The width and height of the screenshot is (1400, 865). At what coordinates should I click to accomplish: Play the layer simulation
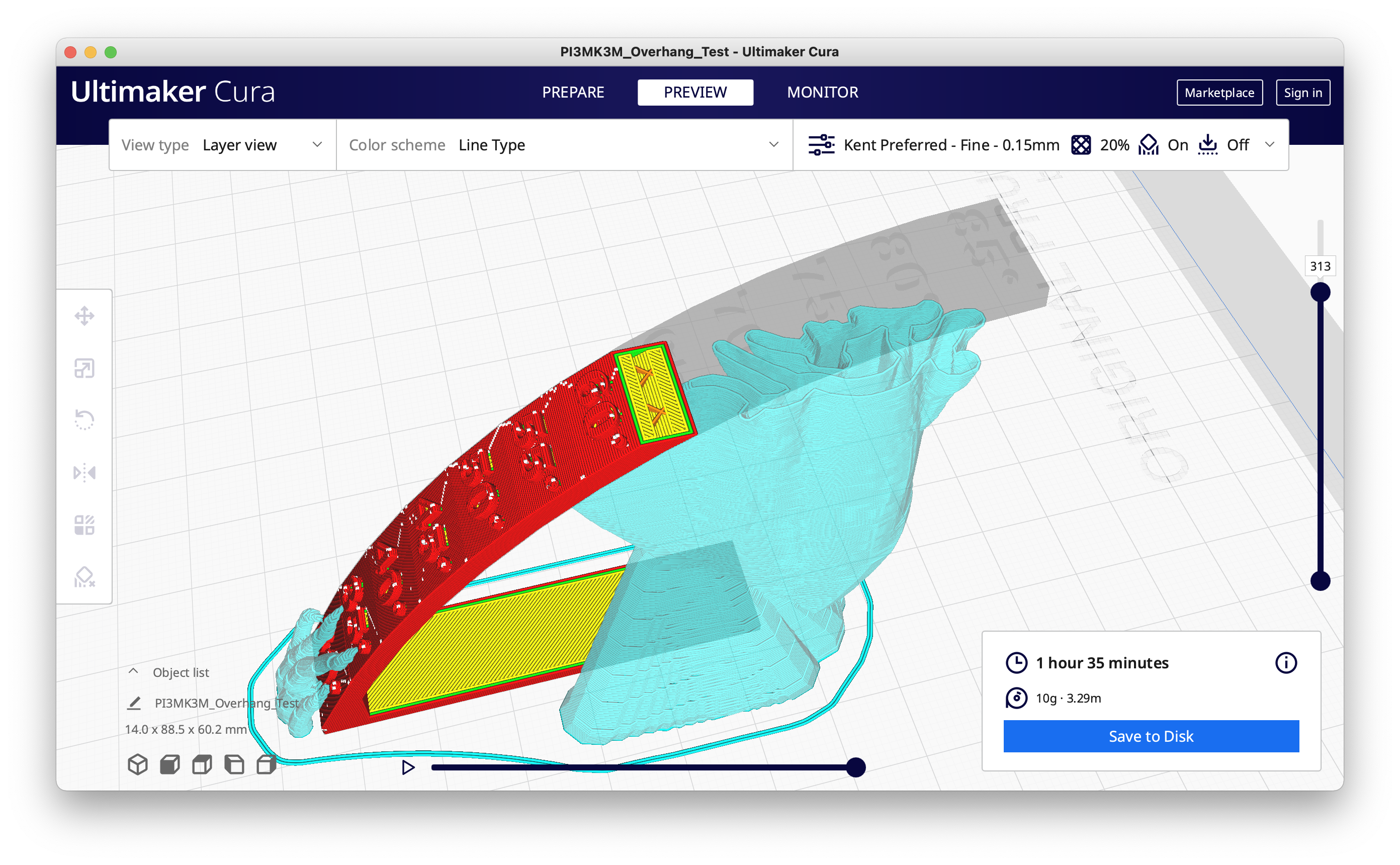click(x=408, y=767)
